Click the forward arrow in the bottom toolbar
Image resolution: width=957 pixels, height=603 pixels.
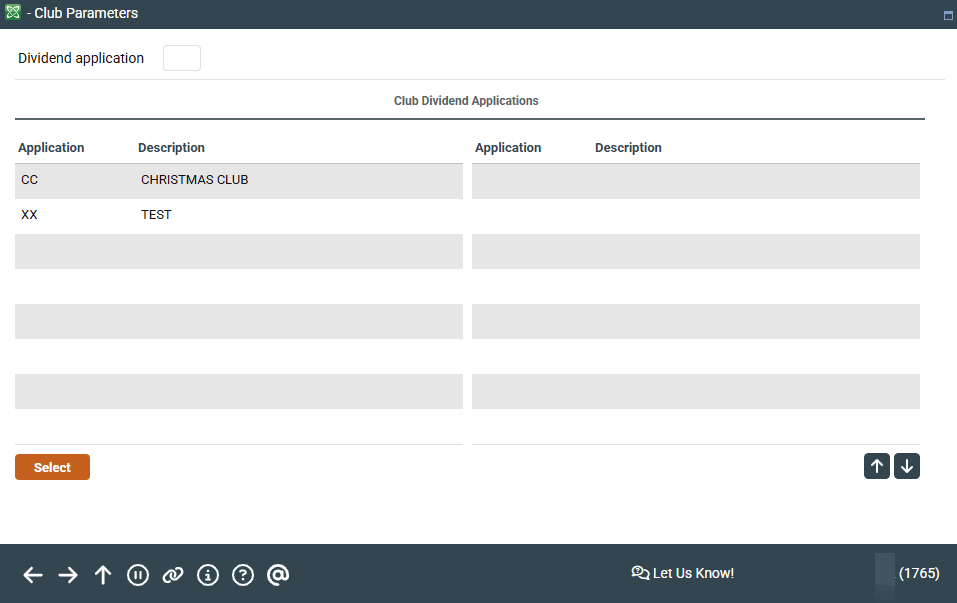click(x=68, y=574)
